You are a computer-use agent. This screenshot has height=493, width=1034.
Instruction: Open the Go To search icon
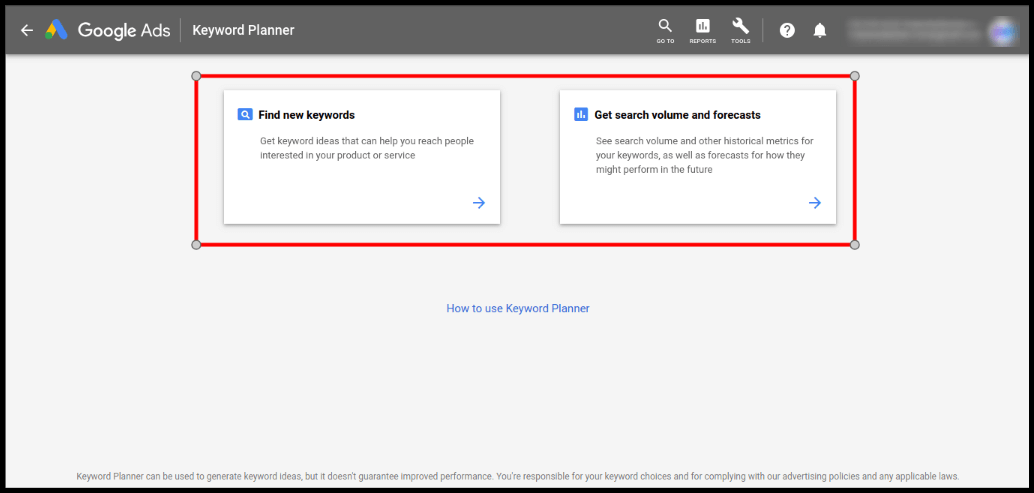pyautogui.click(x=665, y=30)
